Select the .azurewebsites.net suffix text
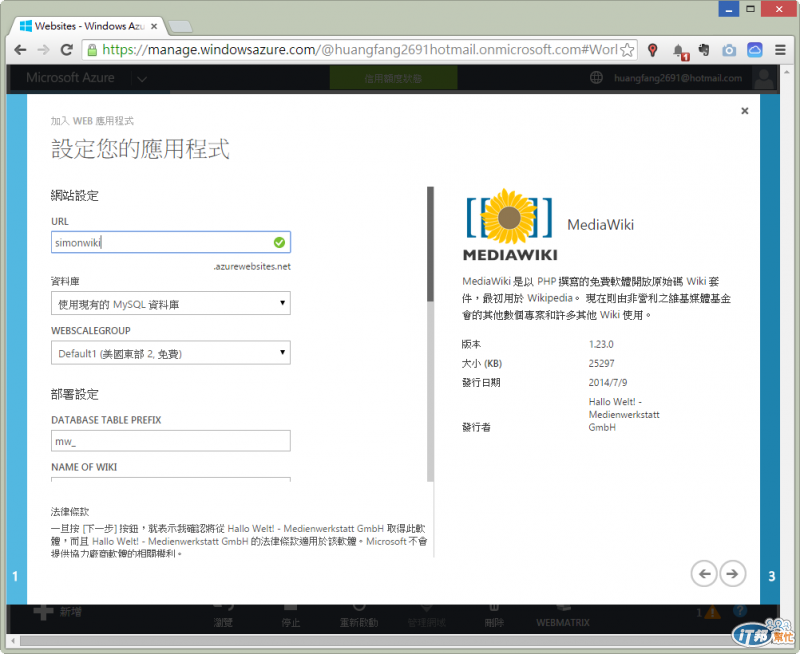 tap(252, 266)
